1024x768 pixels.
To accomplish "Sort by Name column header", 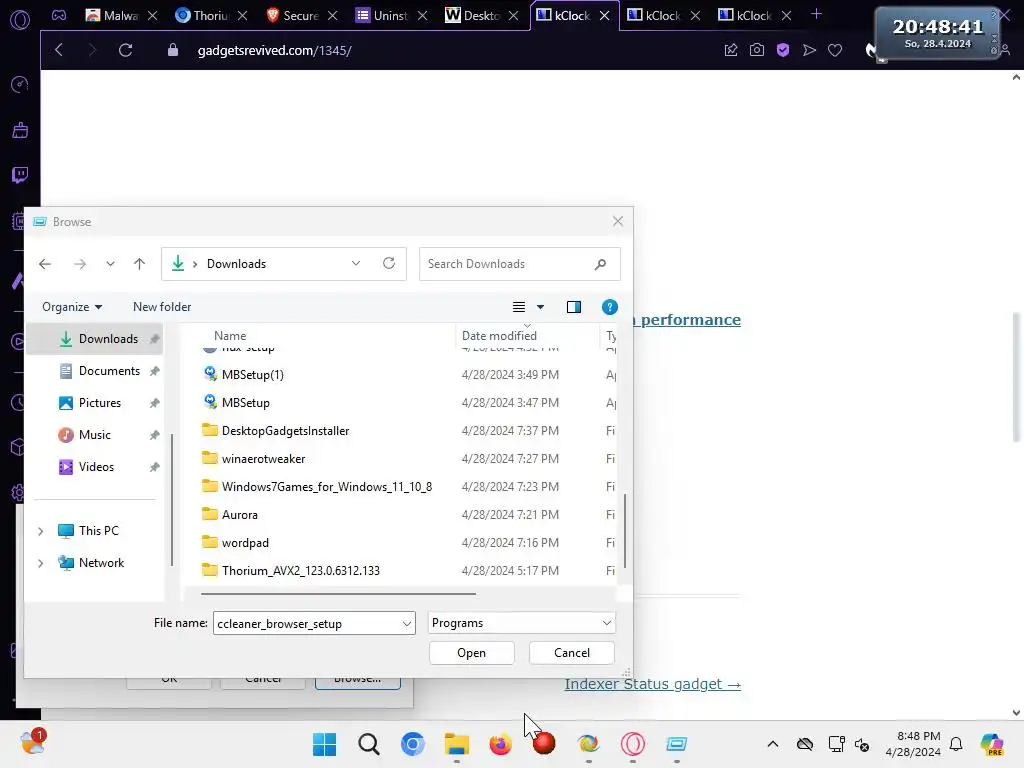I will (x=230, y=336).
